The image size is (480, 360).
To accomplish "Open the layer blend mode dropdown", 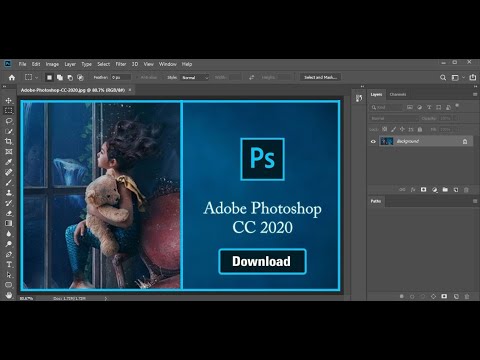I will [394, 118].
